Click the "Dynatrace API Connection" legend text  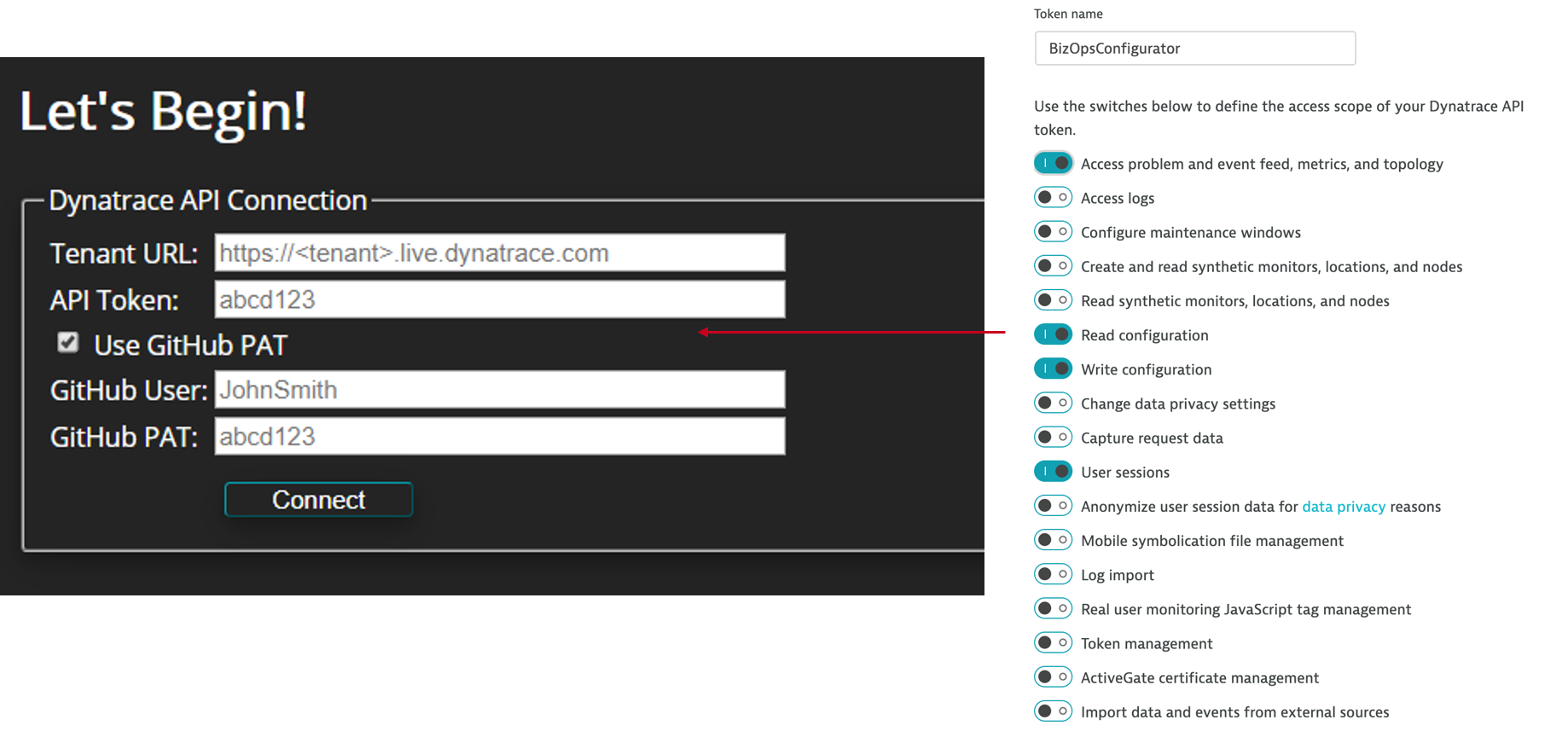(x=208, y=200)
